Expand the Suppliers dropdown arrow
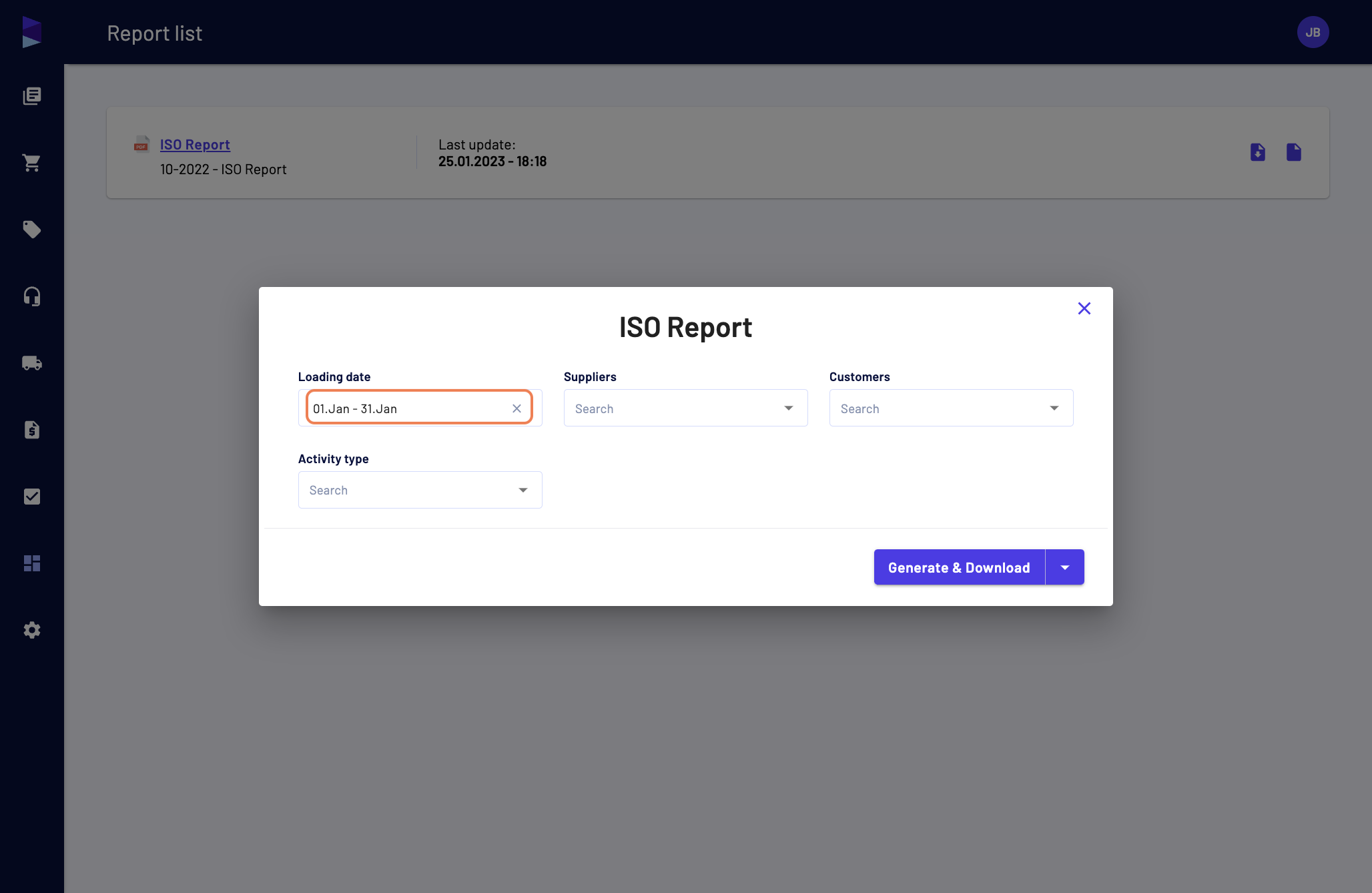1372x893 pixels. [789, 408]
